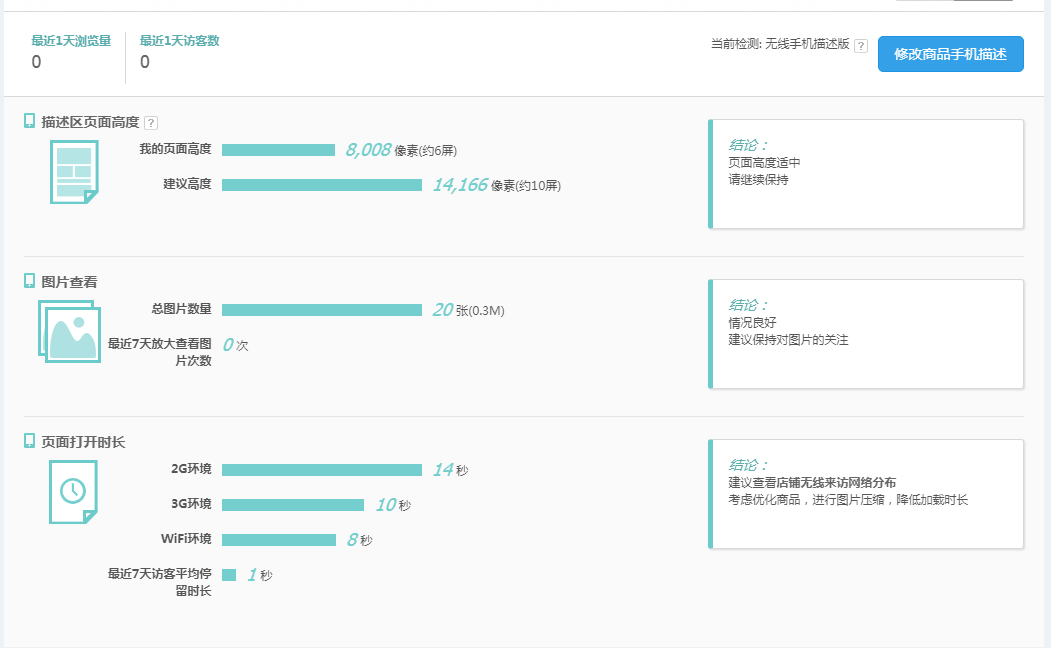The image size is (1051, 648).
Task: Click the 我的页面高度 progress bar
Action: pos(278,150)
